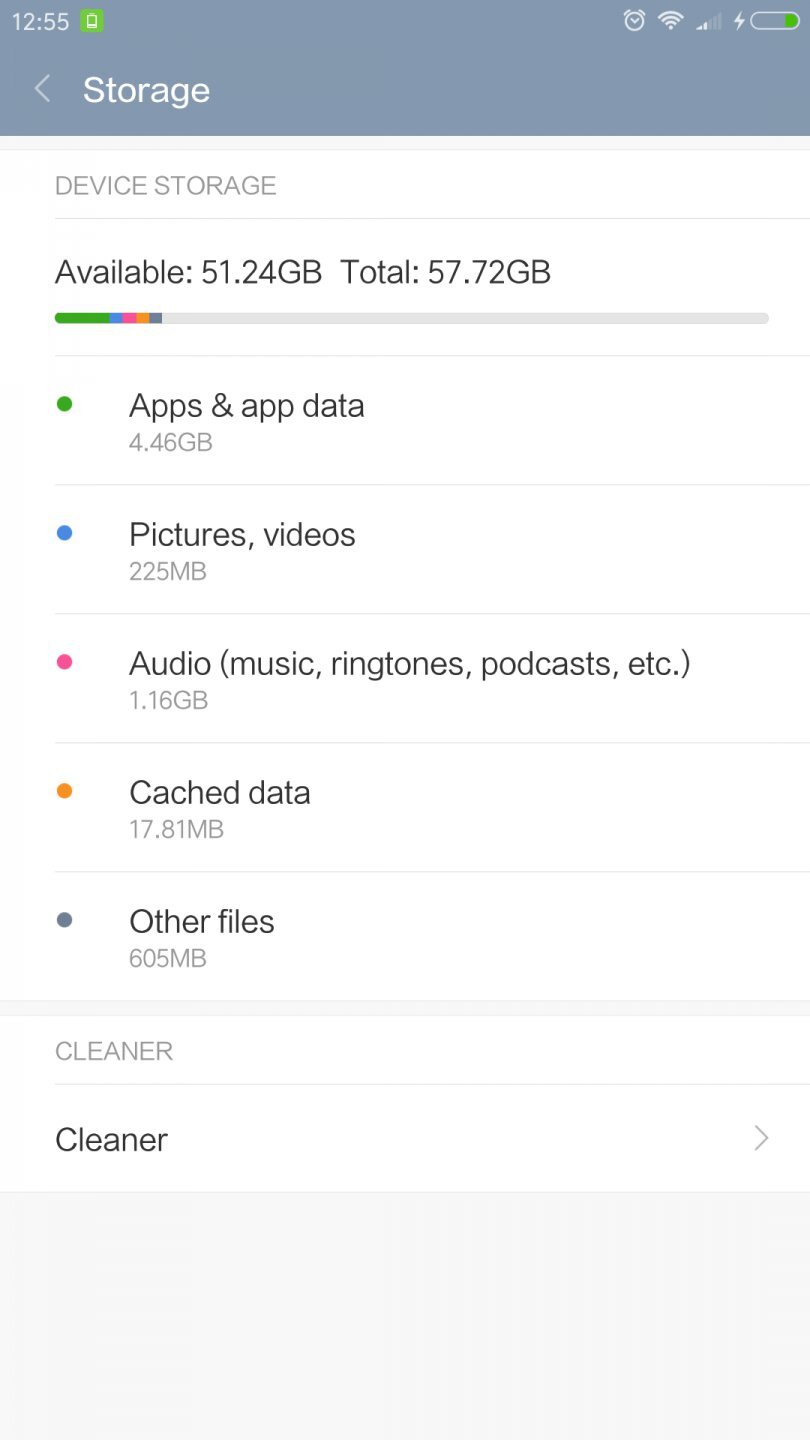Screen dimensions: 810x1440
Task: Tap the Available 51.24GB storage text
Action: (x=189, y=271)
